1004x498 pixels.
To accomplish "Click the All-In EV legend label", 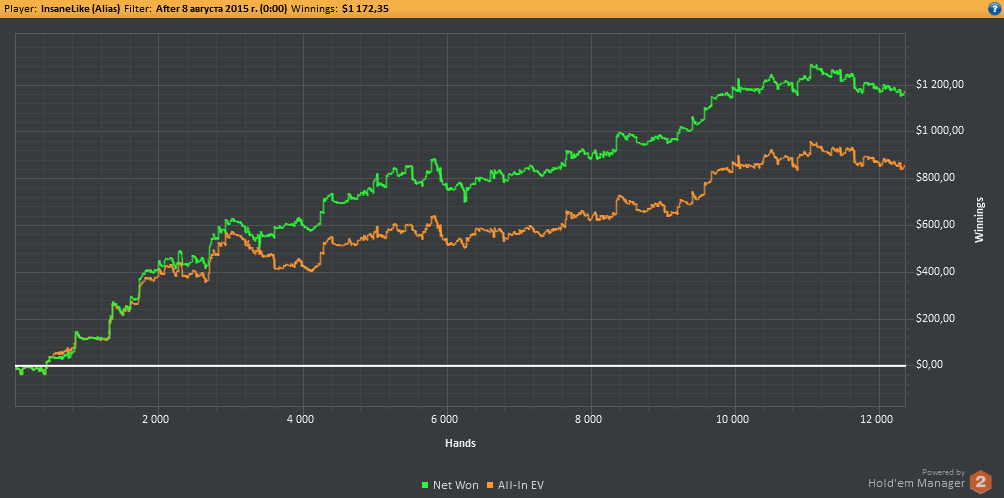I will (x=521, y=485).
